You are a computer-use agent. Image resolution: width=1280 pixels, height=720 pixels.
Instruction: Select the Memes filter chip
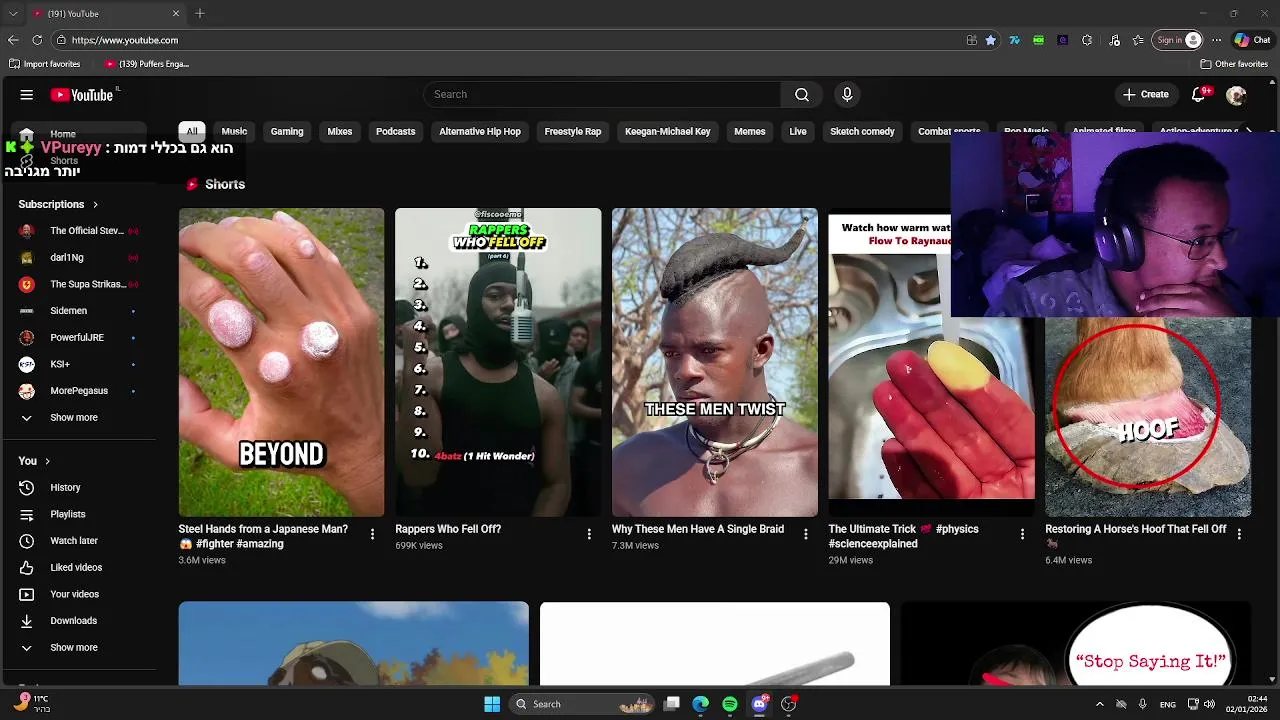point(750,132)
